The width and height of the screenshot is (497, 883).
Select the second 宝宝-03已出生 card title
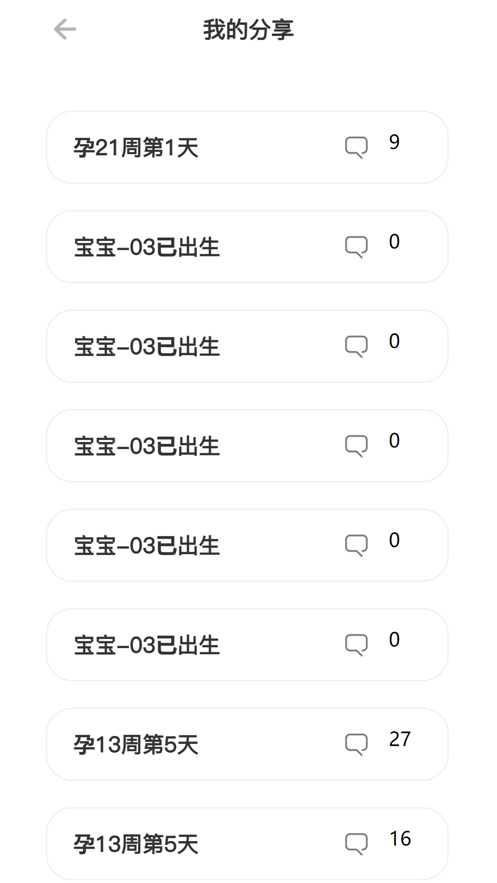pos(147,347)
